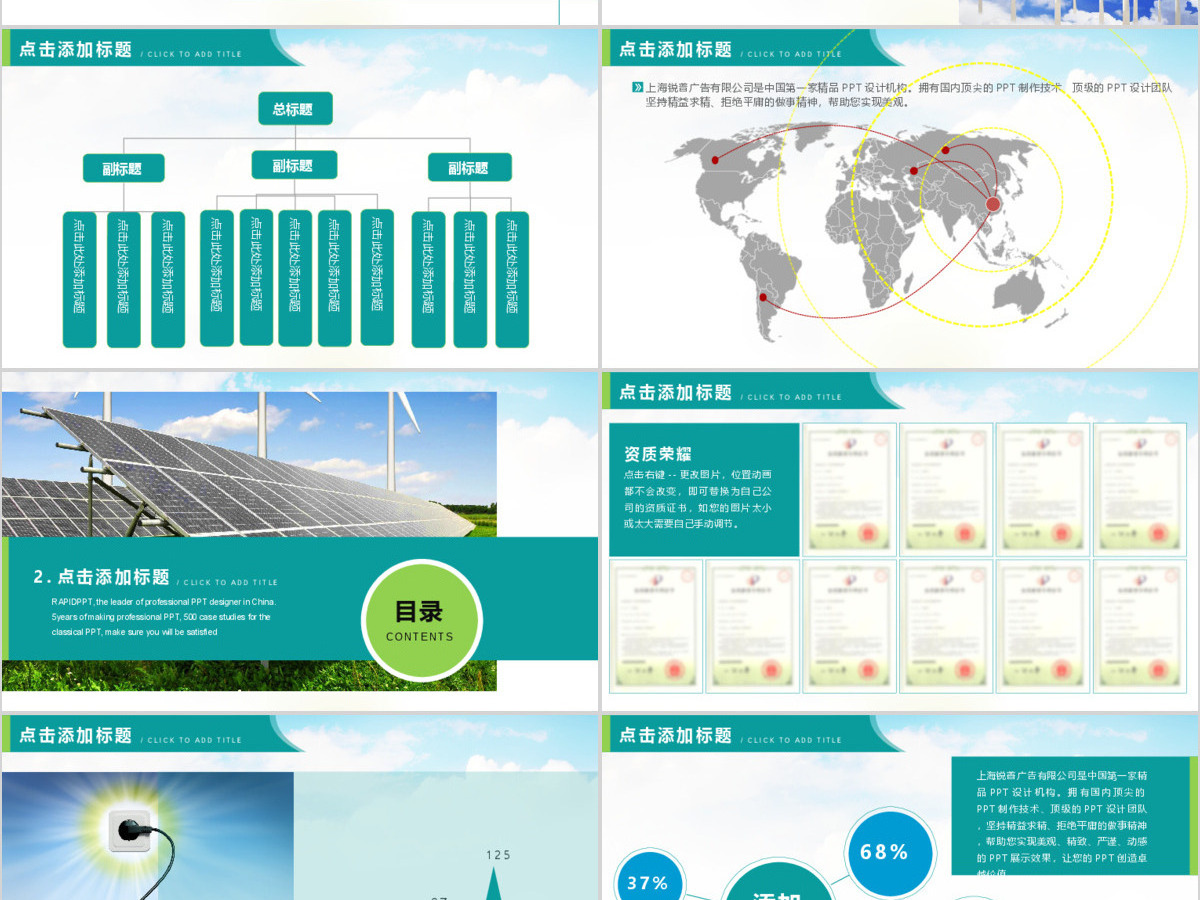Image resolution: width=1200 pixels, height=900 pixels.
Task: Select the 资质荣耀 heading
Action: [x=657, y=453]
